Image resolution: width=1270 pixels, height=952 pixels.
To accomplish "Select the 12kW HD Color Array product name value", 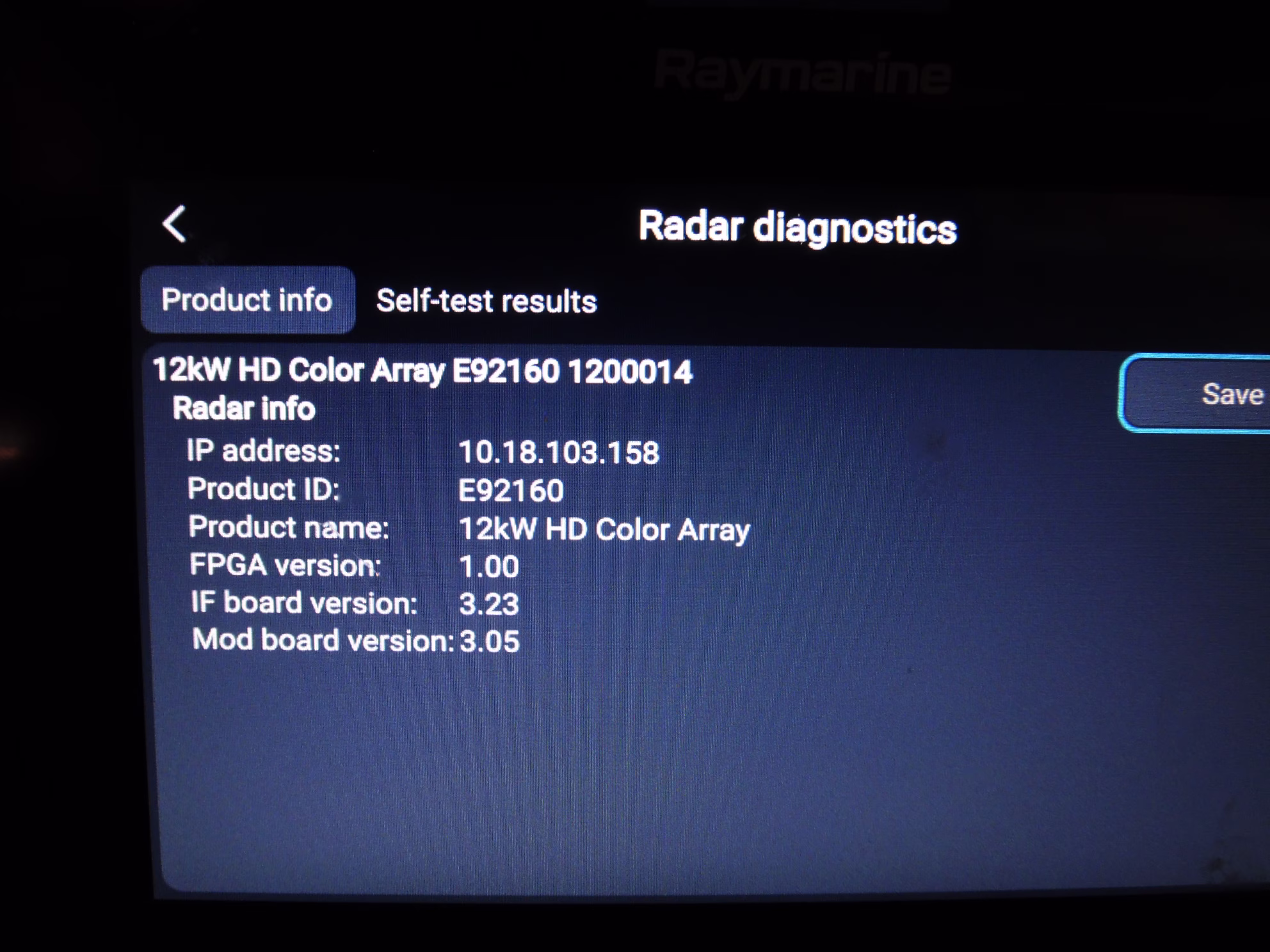I will point(604,530).
